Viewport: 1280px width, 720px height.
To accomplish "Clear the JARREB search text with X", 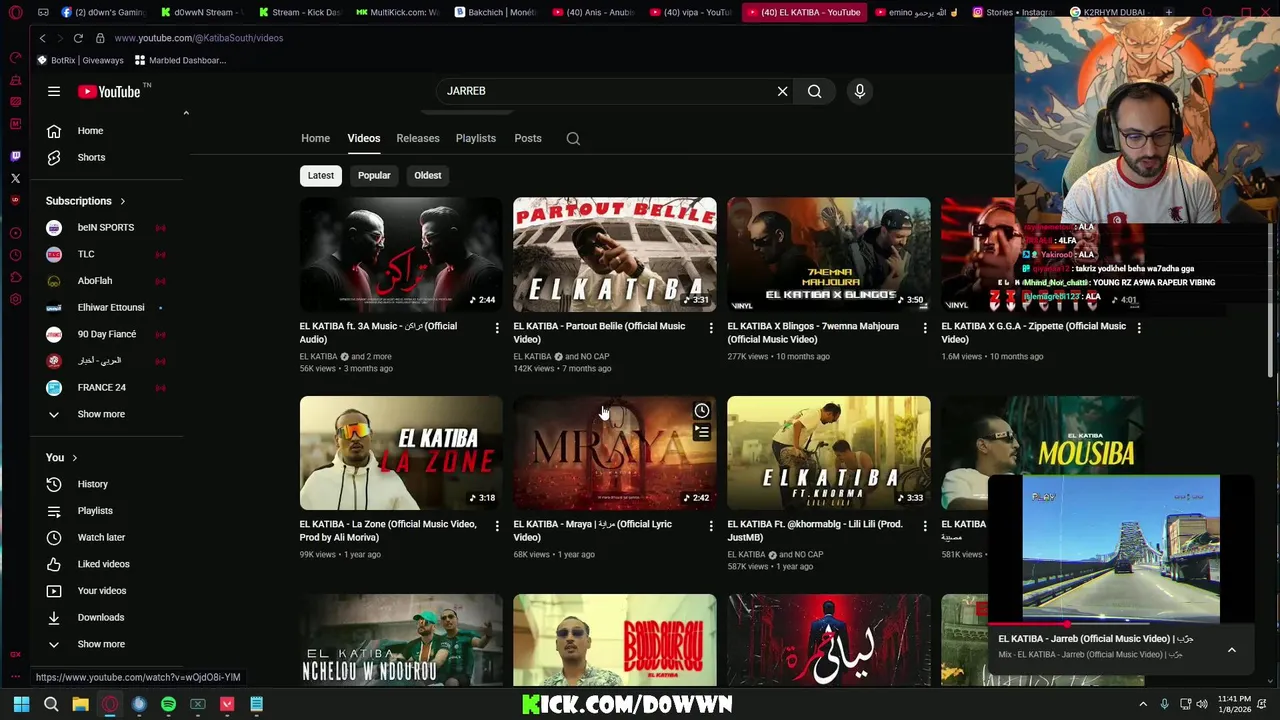I will tap(783, 91).
